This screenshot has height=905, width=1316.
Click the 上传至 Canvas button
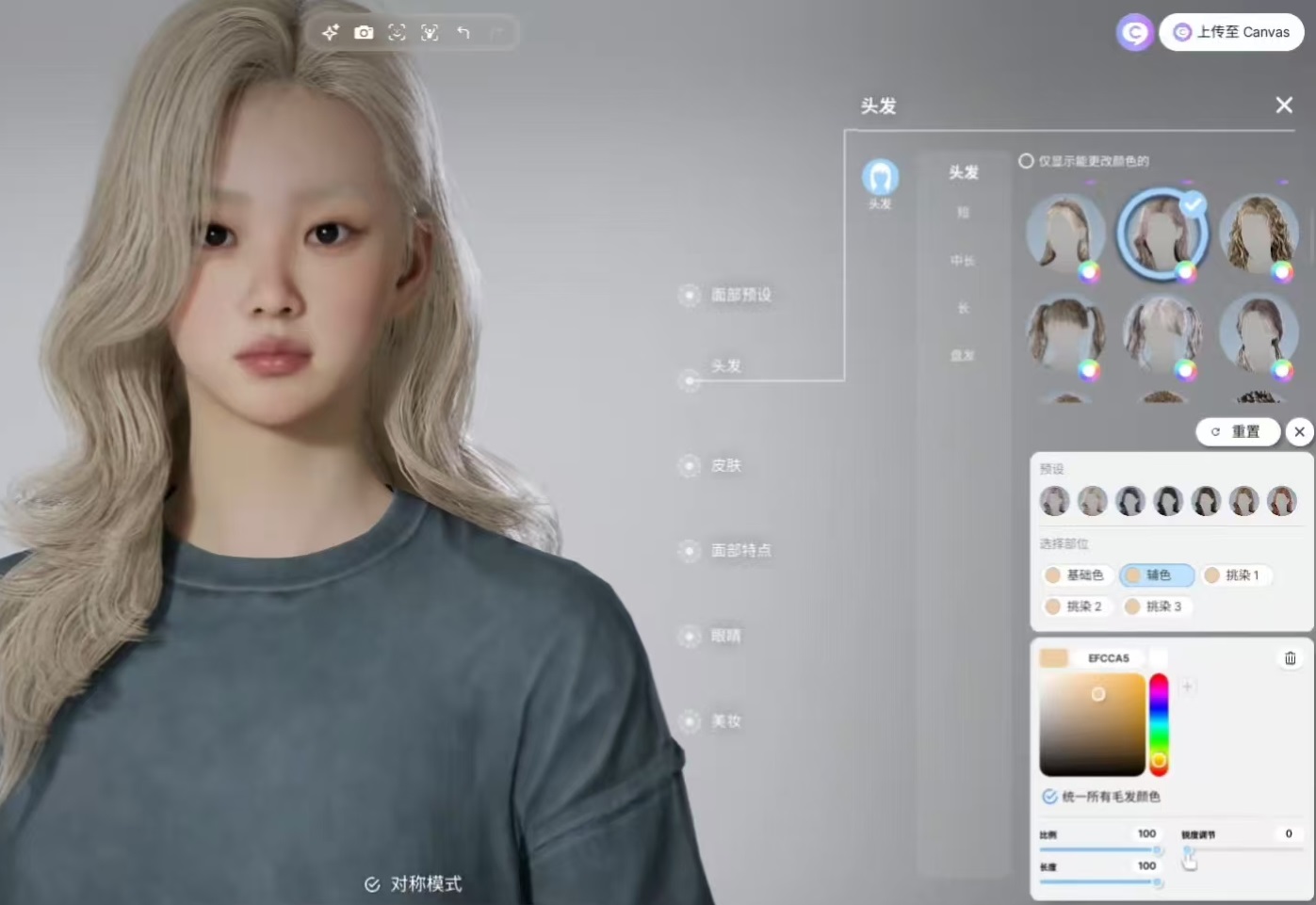click(1231, 32)
